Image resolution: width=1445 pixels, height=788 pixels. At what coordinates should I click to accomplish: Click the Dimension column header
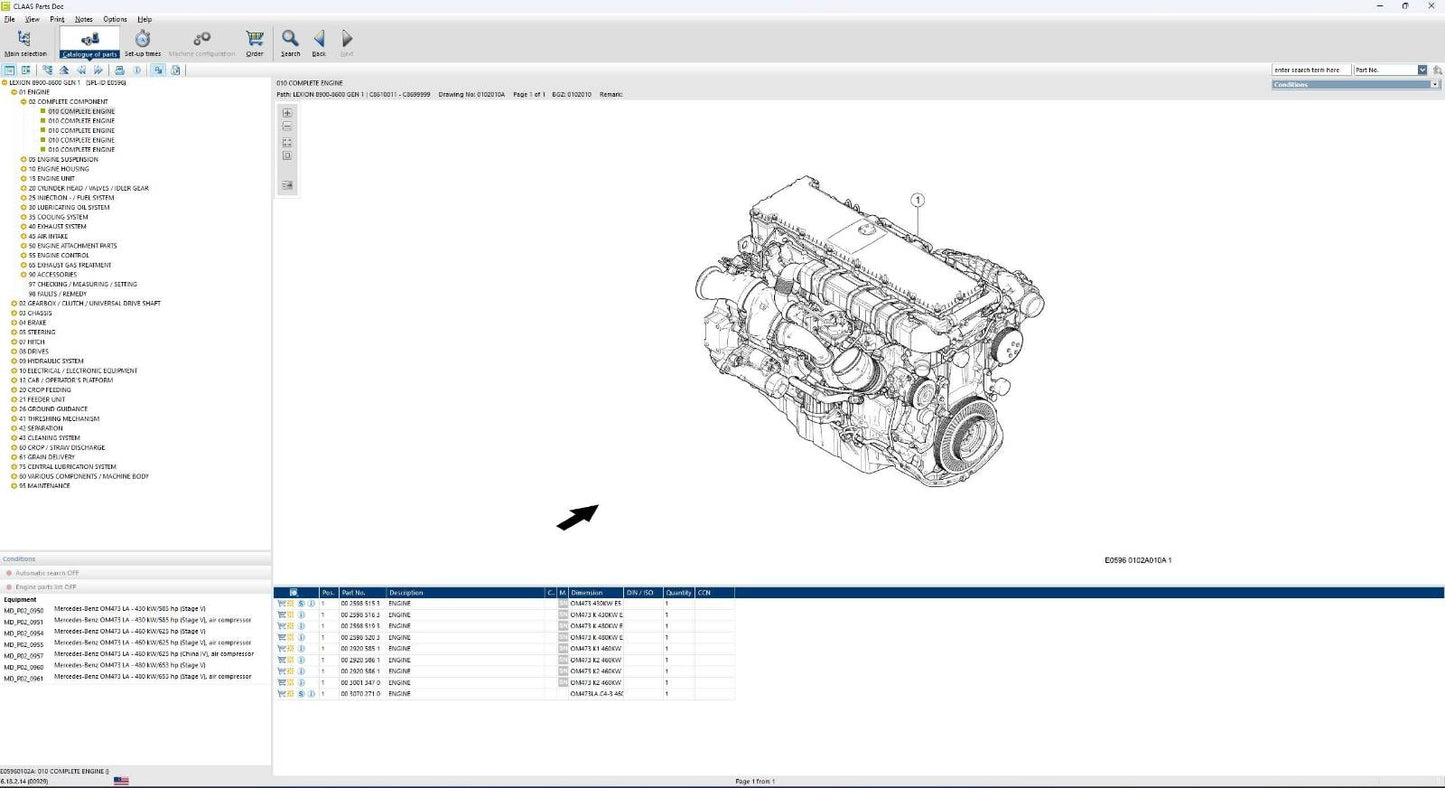(596, 593)
